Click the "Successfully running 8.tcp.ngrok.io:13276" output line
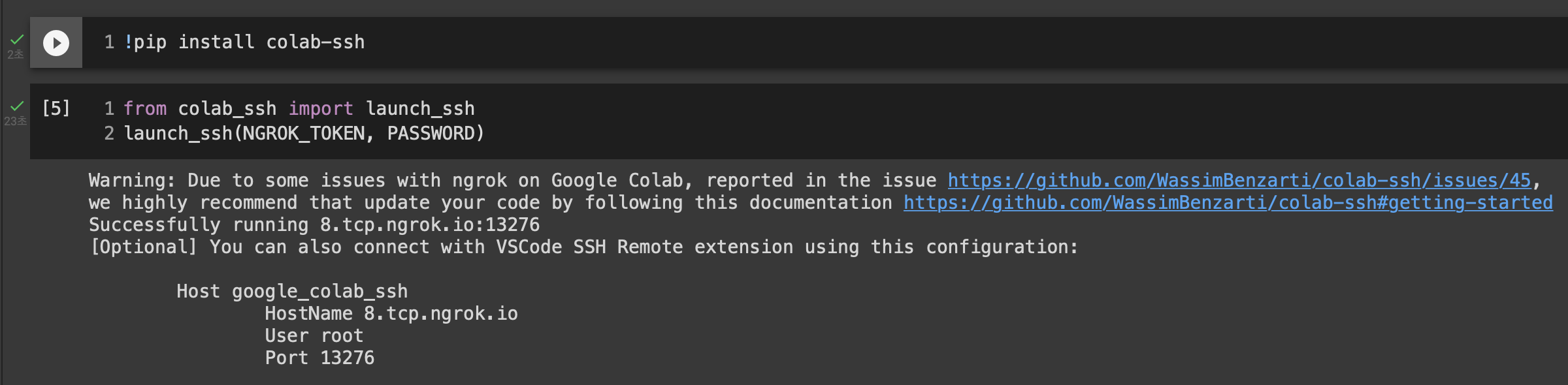This screenshot has height=385, width=1568. click(314, 224)
